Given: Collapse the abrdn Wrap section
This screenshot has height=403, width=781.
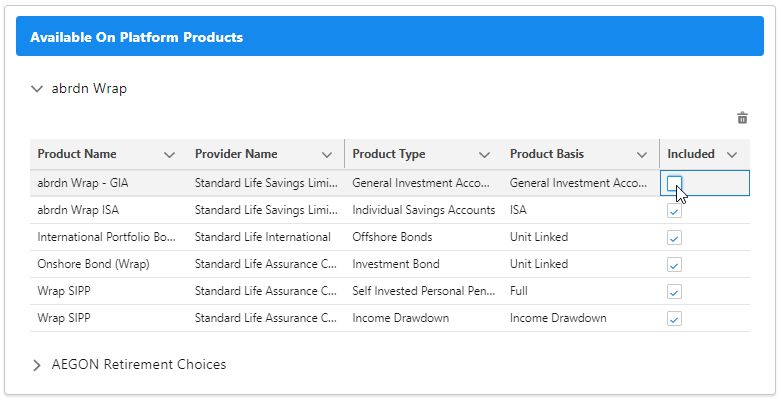Looking at the screenshot, I should (x=38, y=88).
